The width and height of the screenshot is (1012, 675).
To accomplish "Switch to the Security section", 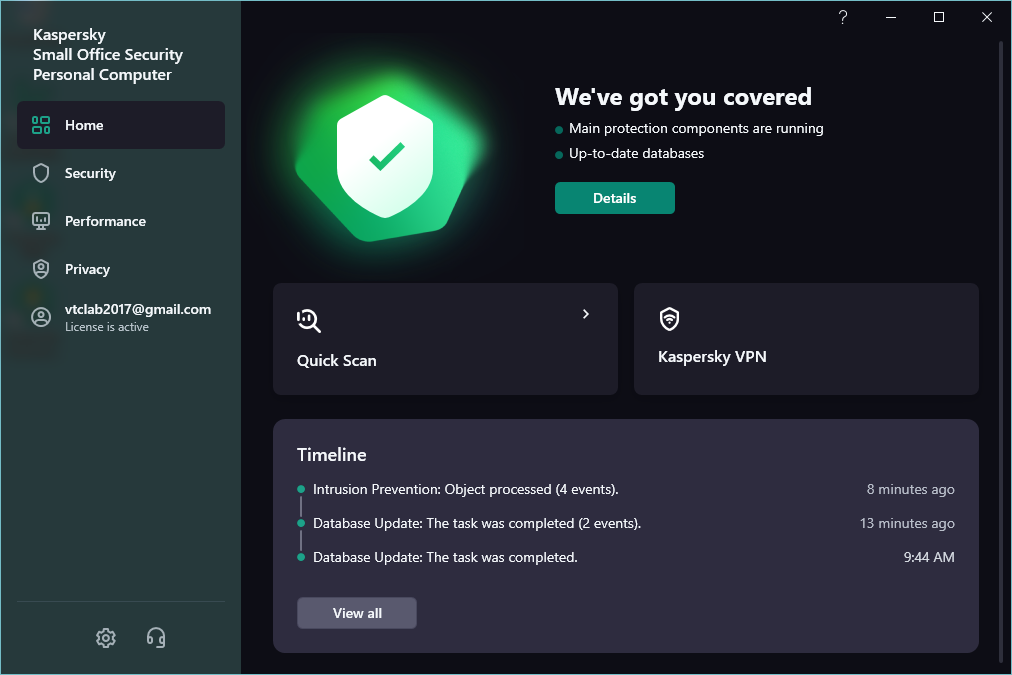I will click(x=90, y=173).
